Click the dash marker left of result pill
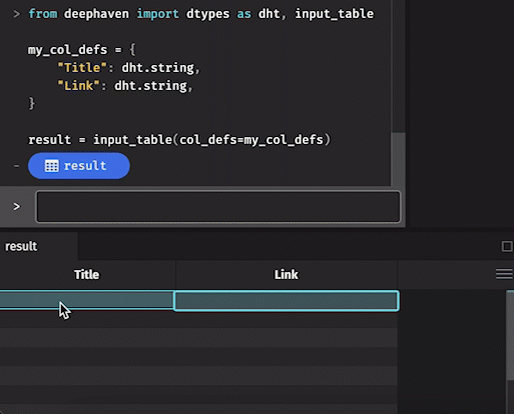514x414 pixels. tap(16, 166)
